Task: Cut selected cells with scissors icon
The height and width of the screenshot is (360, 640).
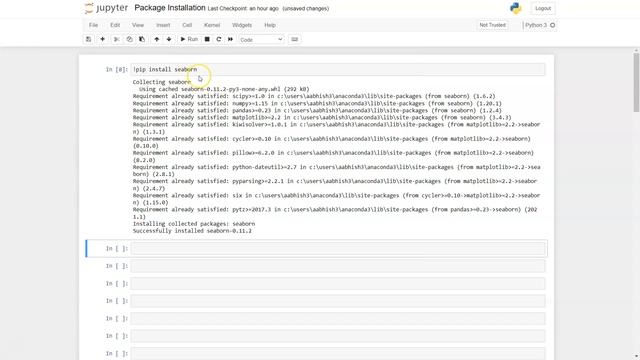Action: click(x=117, y=39)
